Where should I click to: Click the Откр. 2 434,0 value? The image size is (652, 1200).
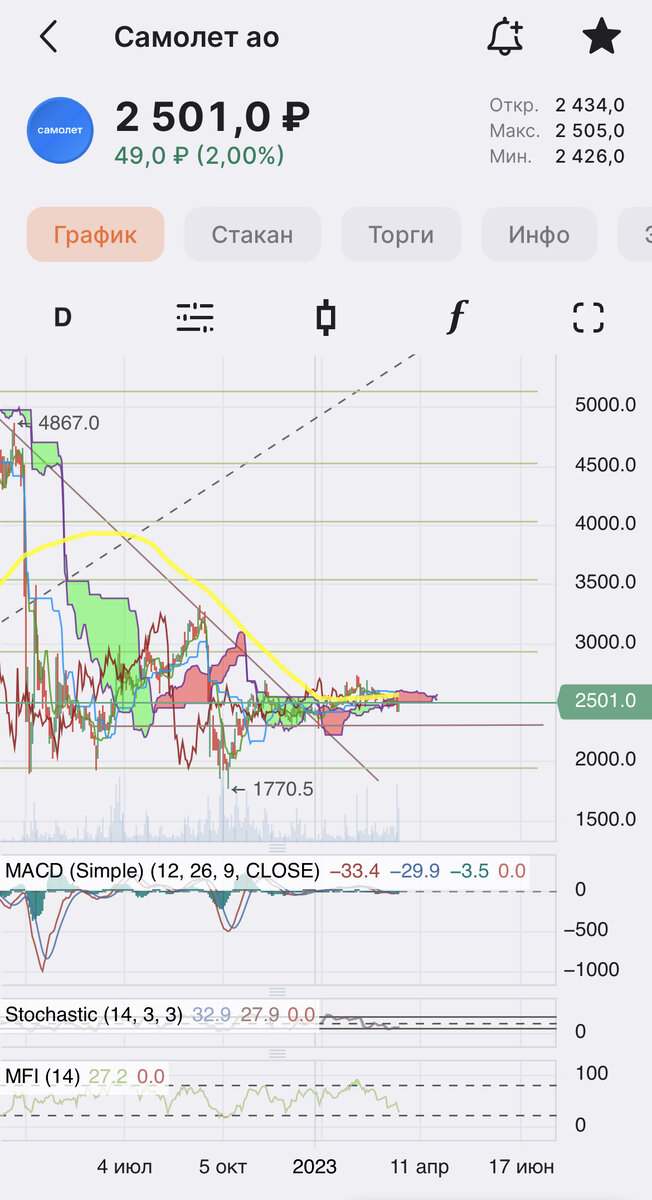(557, 105)
